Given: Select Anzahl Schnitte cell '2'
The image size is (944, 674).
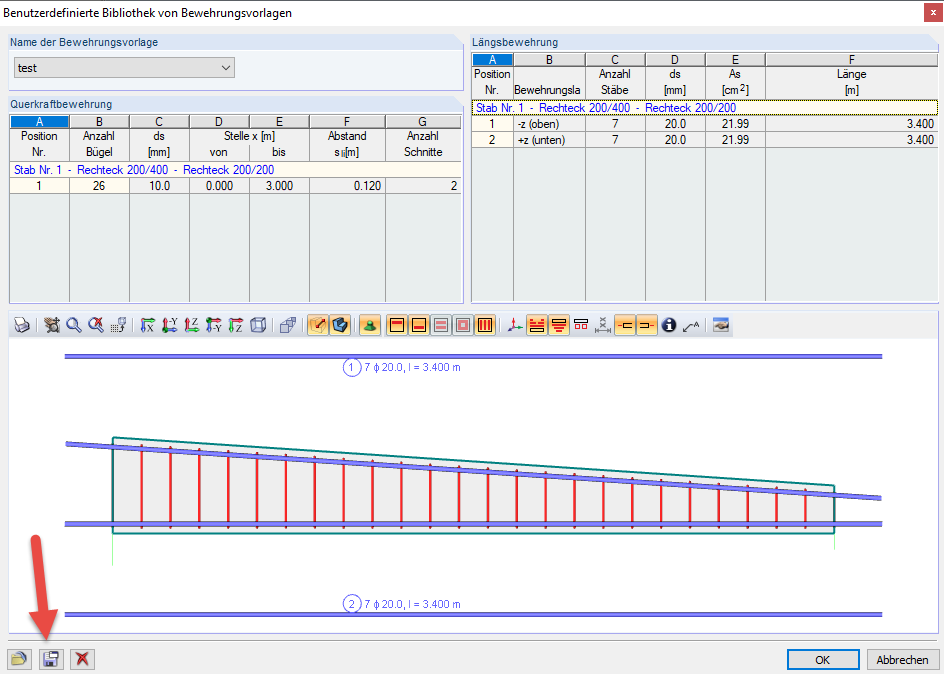Looking at the screenshot, I should [423, 186].
